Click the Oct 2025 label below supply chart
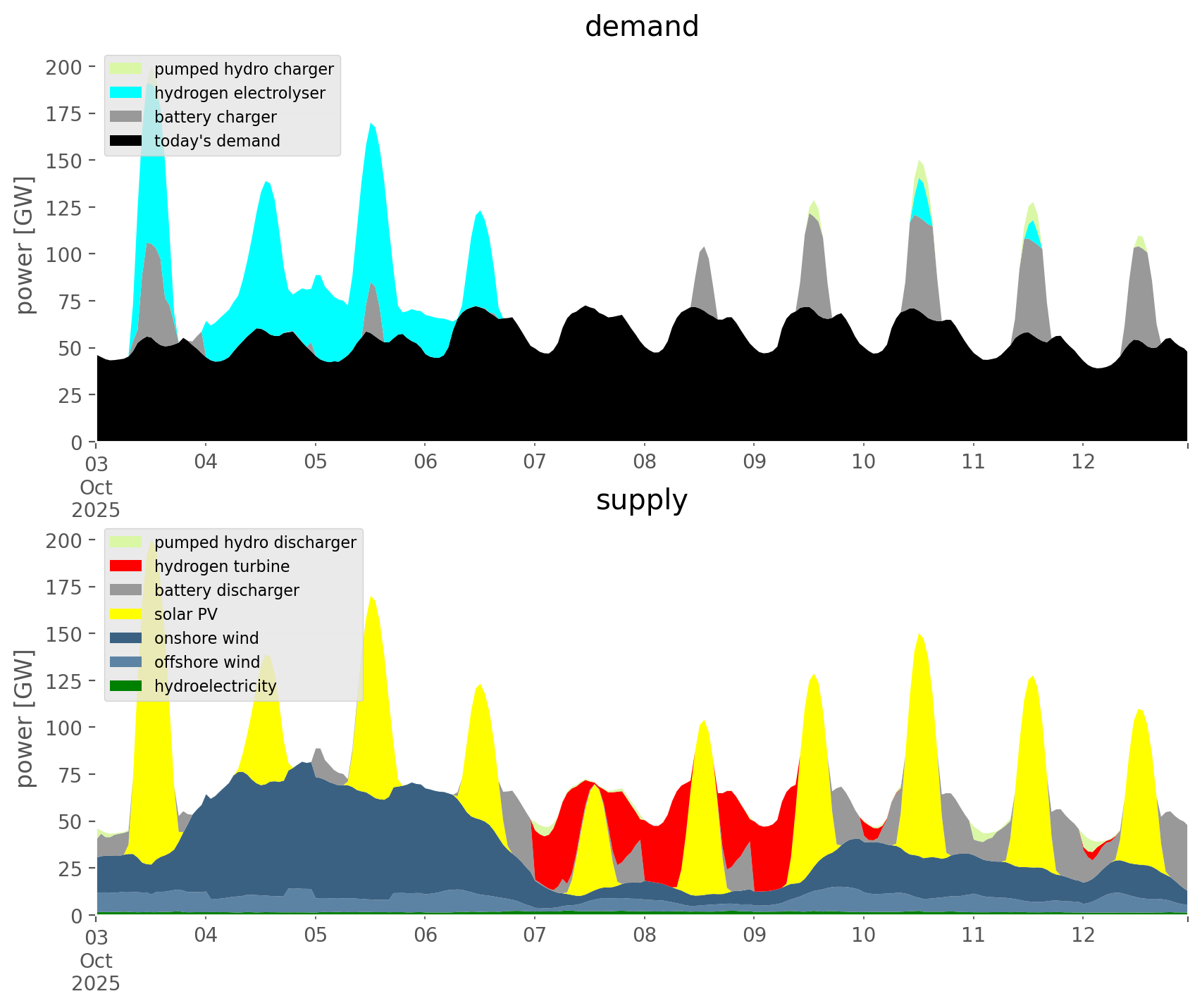This screenshot has width=1202, height=1008. tap(96, 972)
